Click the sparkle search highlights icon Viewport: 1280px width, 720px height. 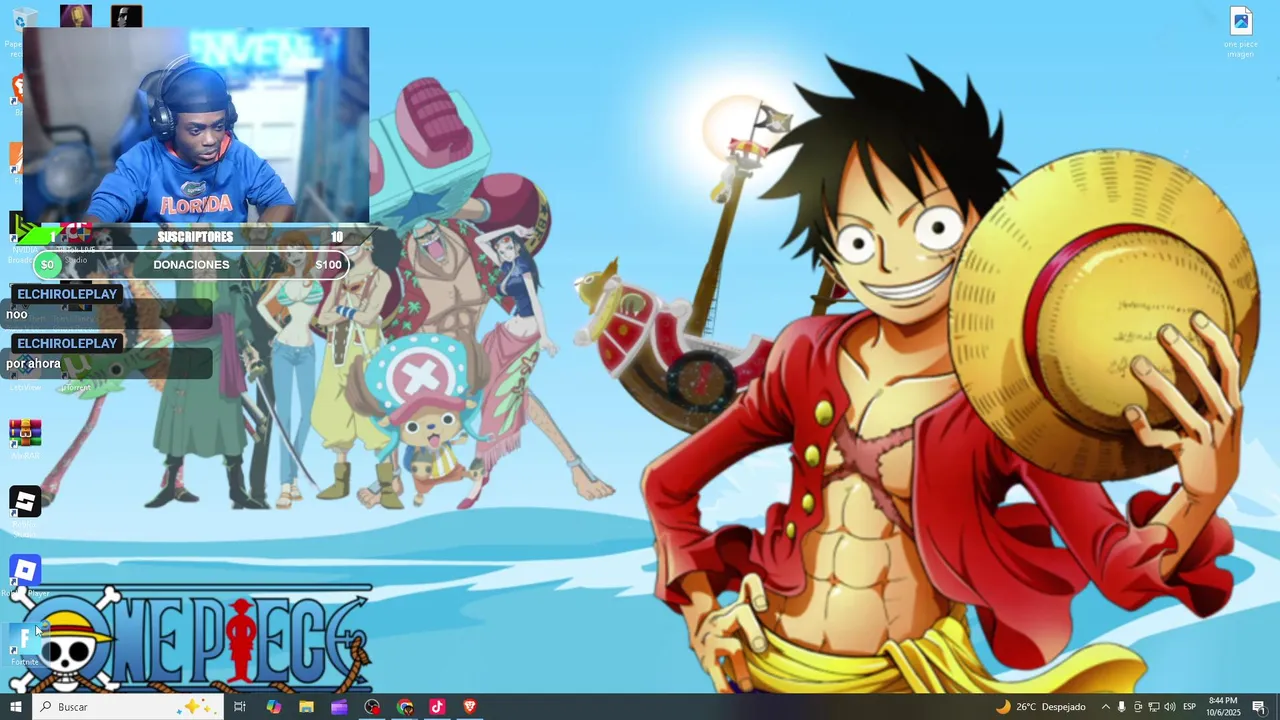195,707
